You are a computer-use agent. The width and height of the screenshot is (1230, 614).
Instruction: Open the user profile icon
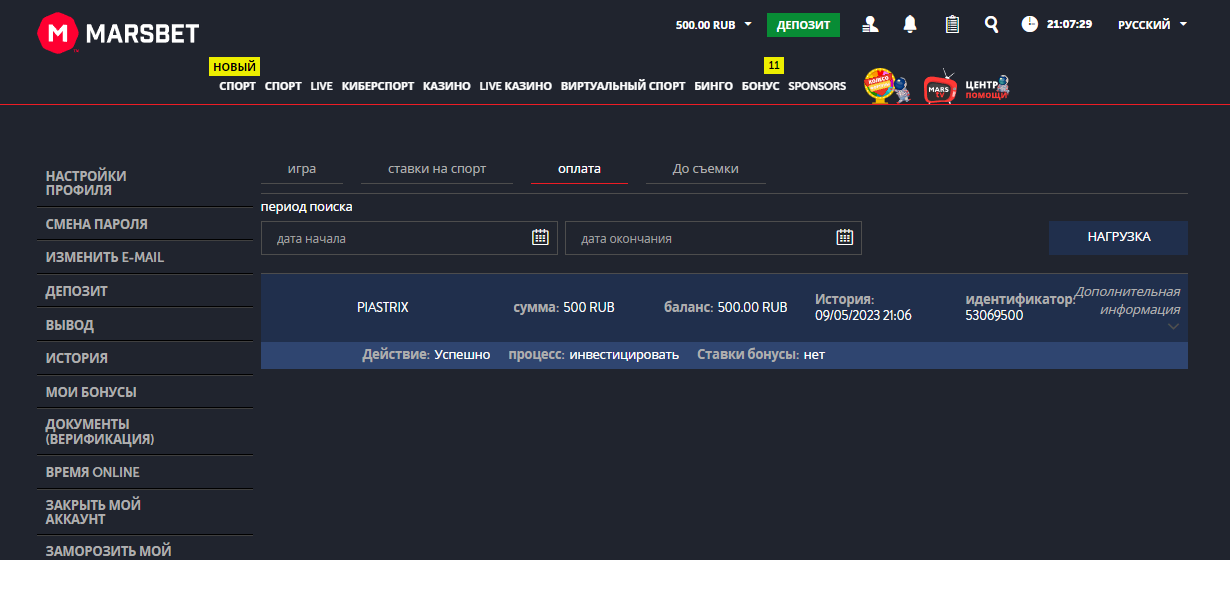tap(870, 25)
